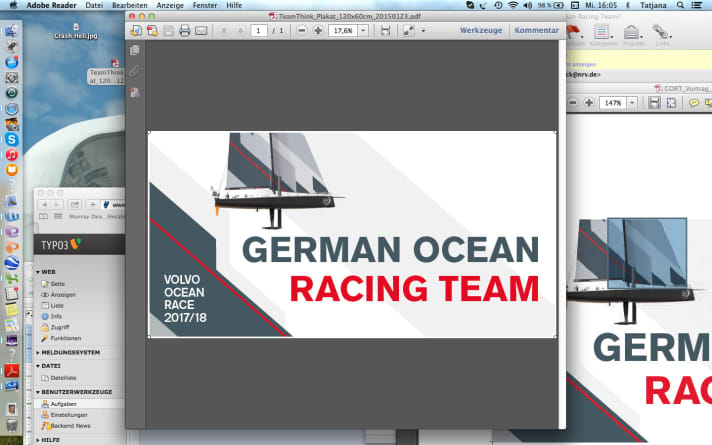Click the save (floppy disk) icon
The height and width of the screenshot is (445, 712).
[x=168, y=30]
